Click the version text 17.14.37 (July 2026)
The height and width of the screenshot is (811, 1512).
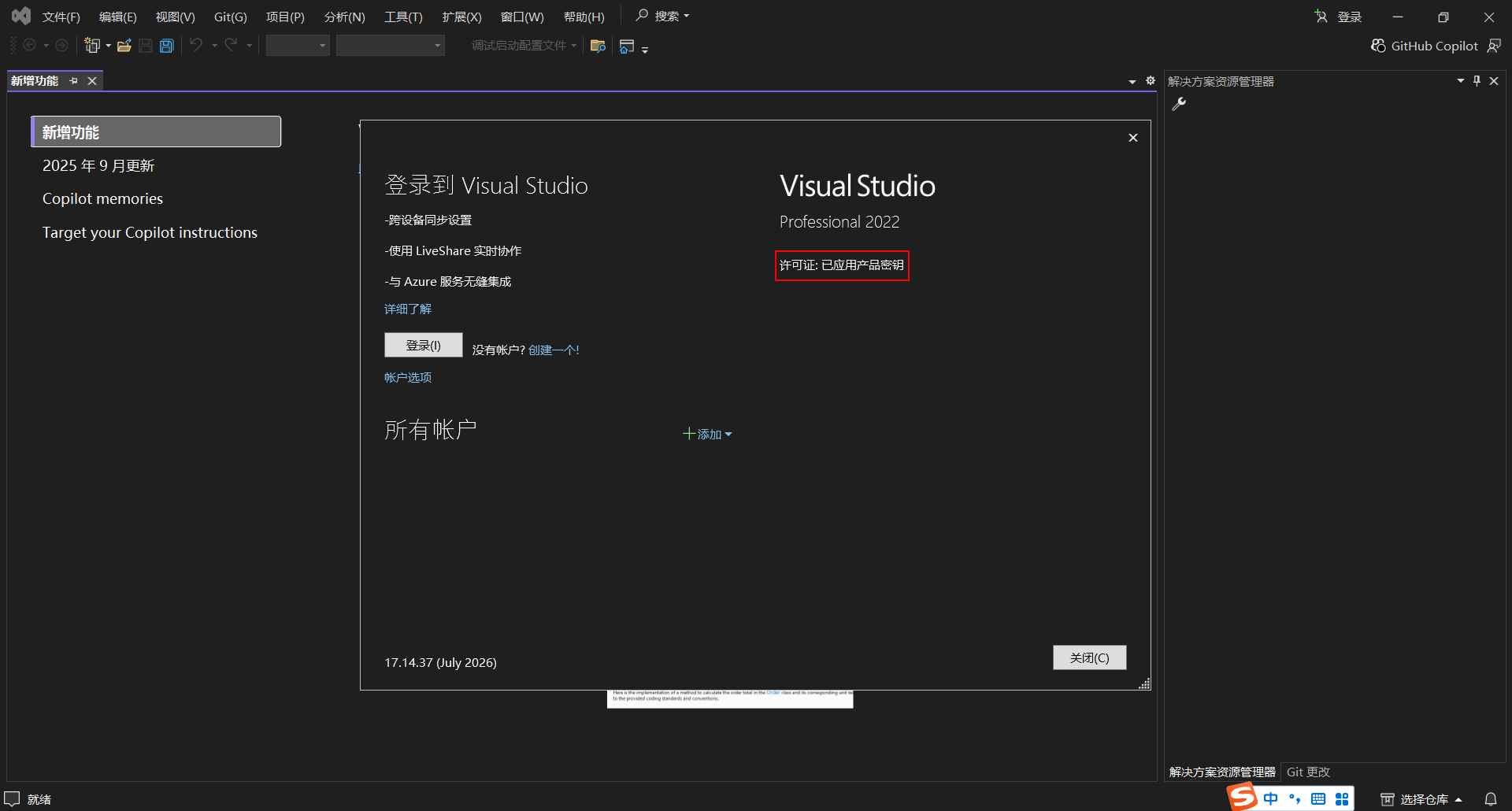tap(440, 662)
